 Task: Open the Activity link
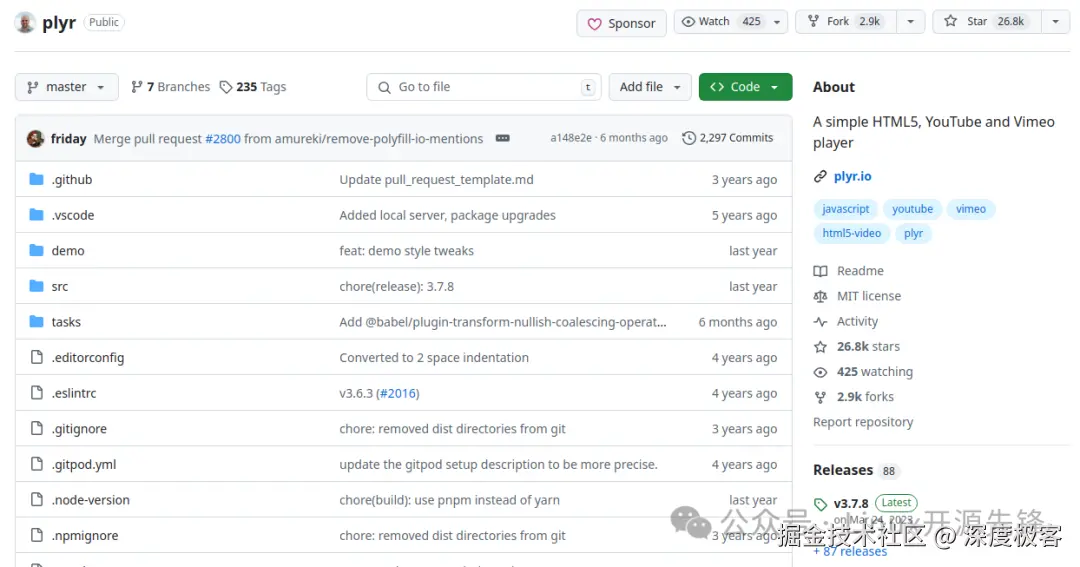[x=846, y=322]
